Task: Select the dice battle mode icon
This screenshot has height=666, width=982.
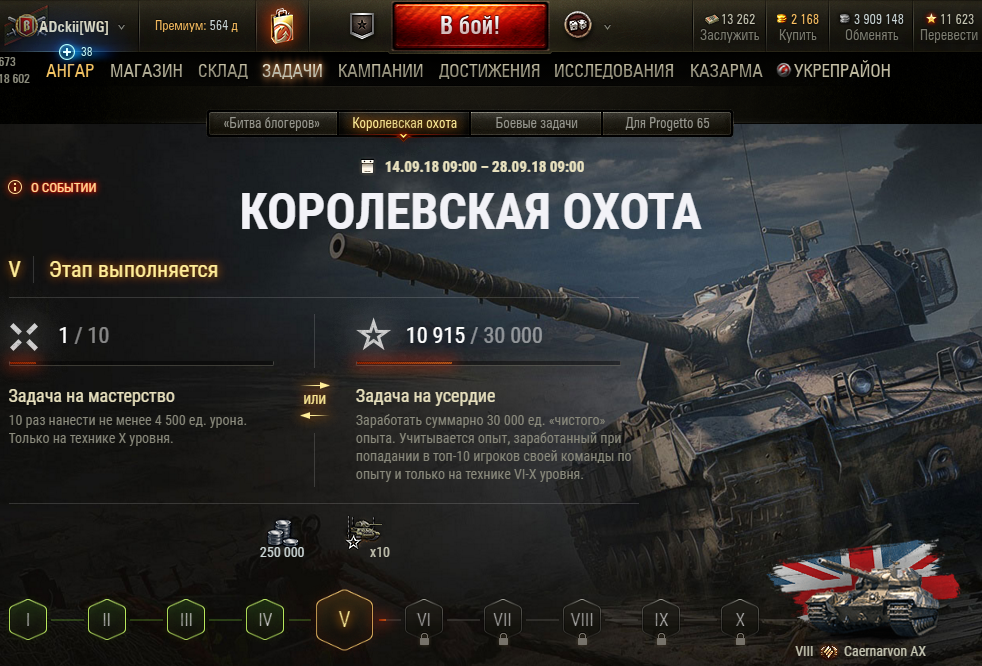Action: [577, 26]
